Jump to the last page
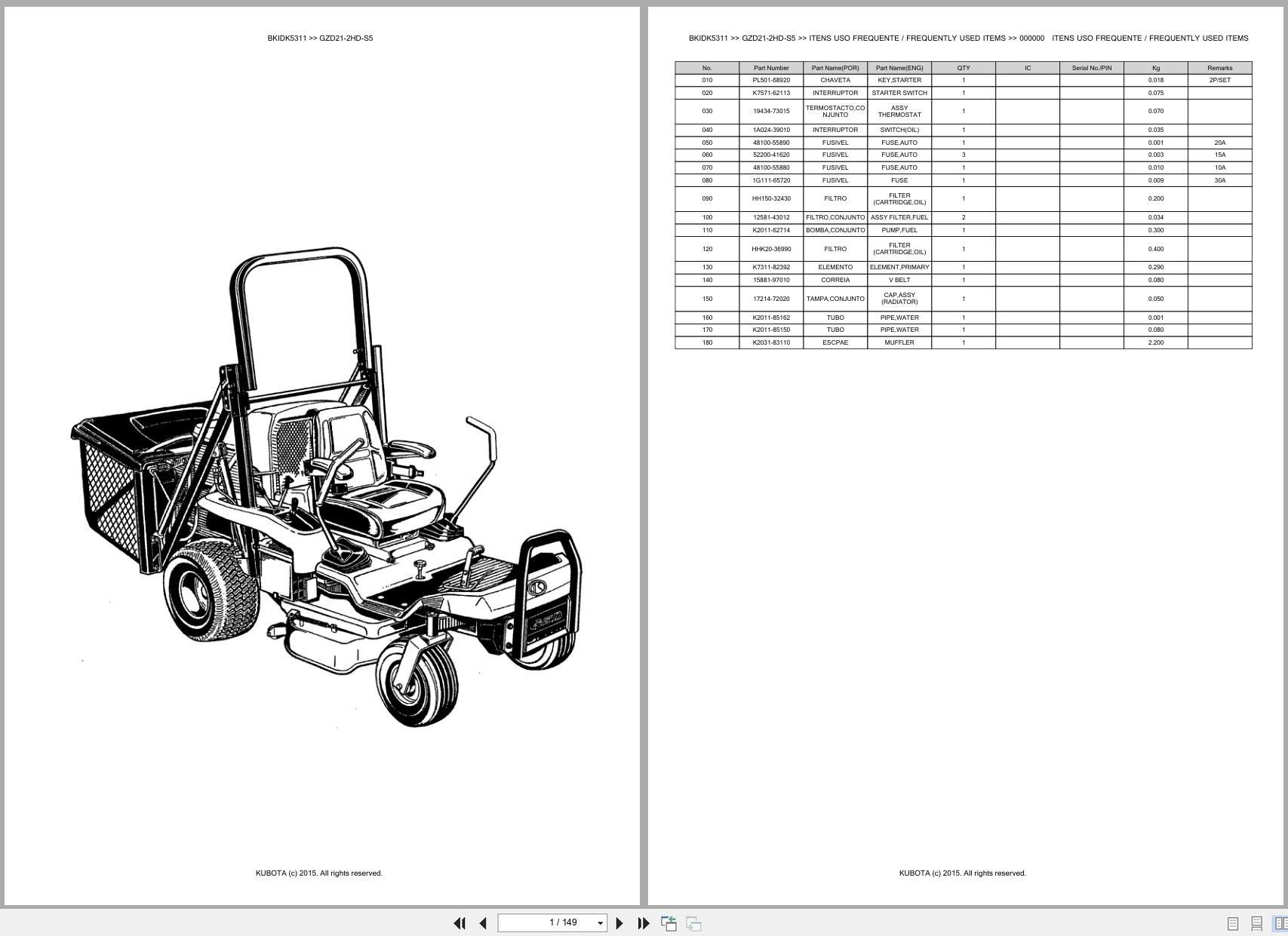 coord(643,923)
